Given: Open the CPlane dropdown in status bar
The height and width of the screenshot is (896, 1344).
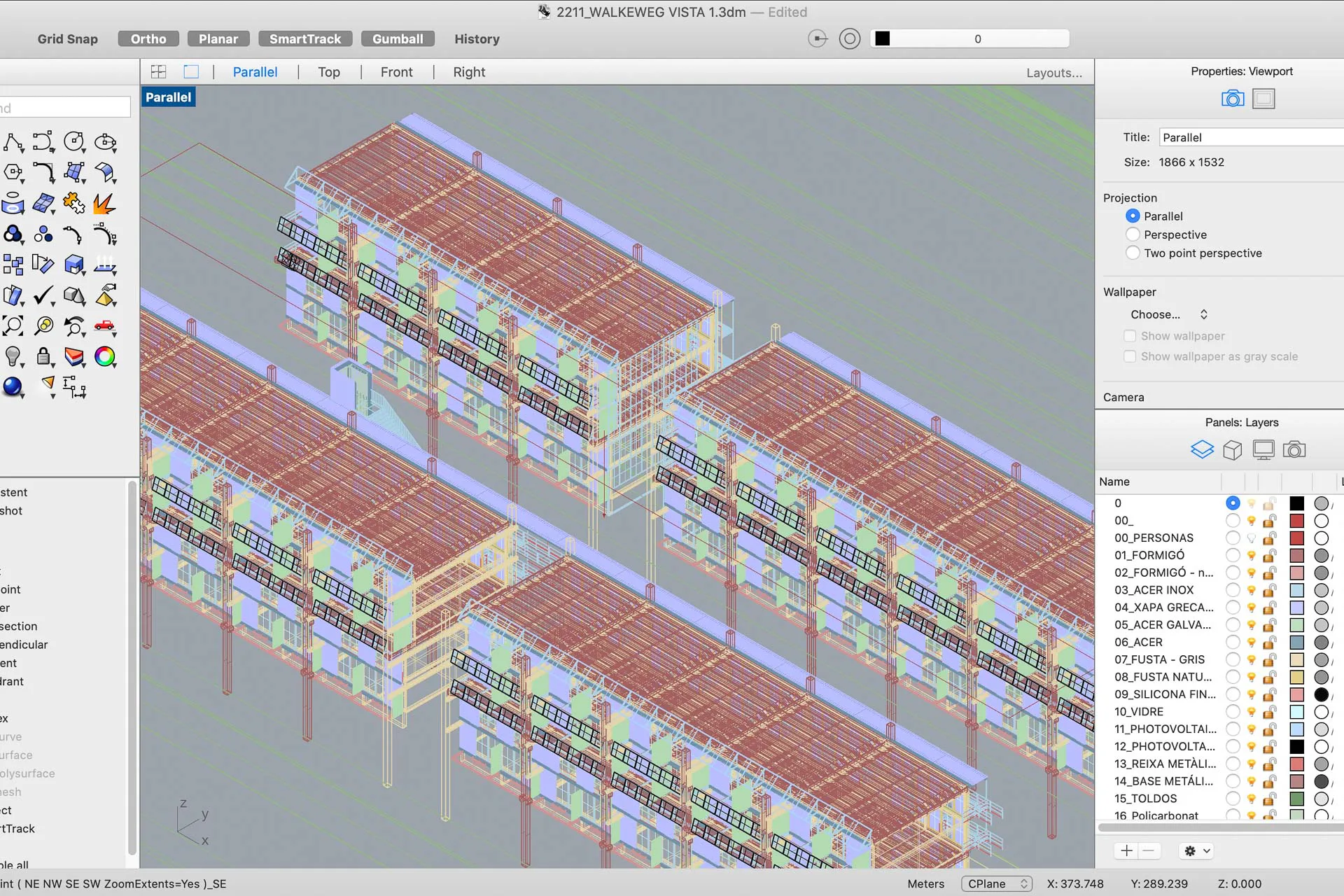Looking at the screenshot, I should point(997,883).
